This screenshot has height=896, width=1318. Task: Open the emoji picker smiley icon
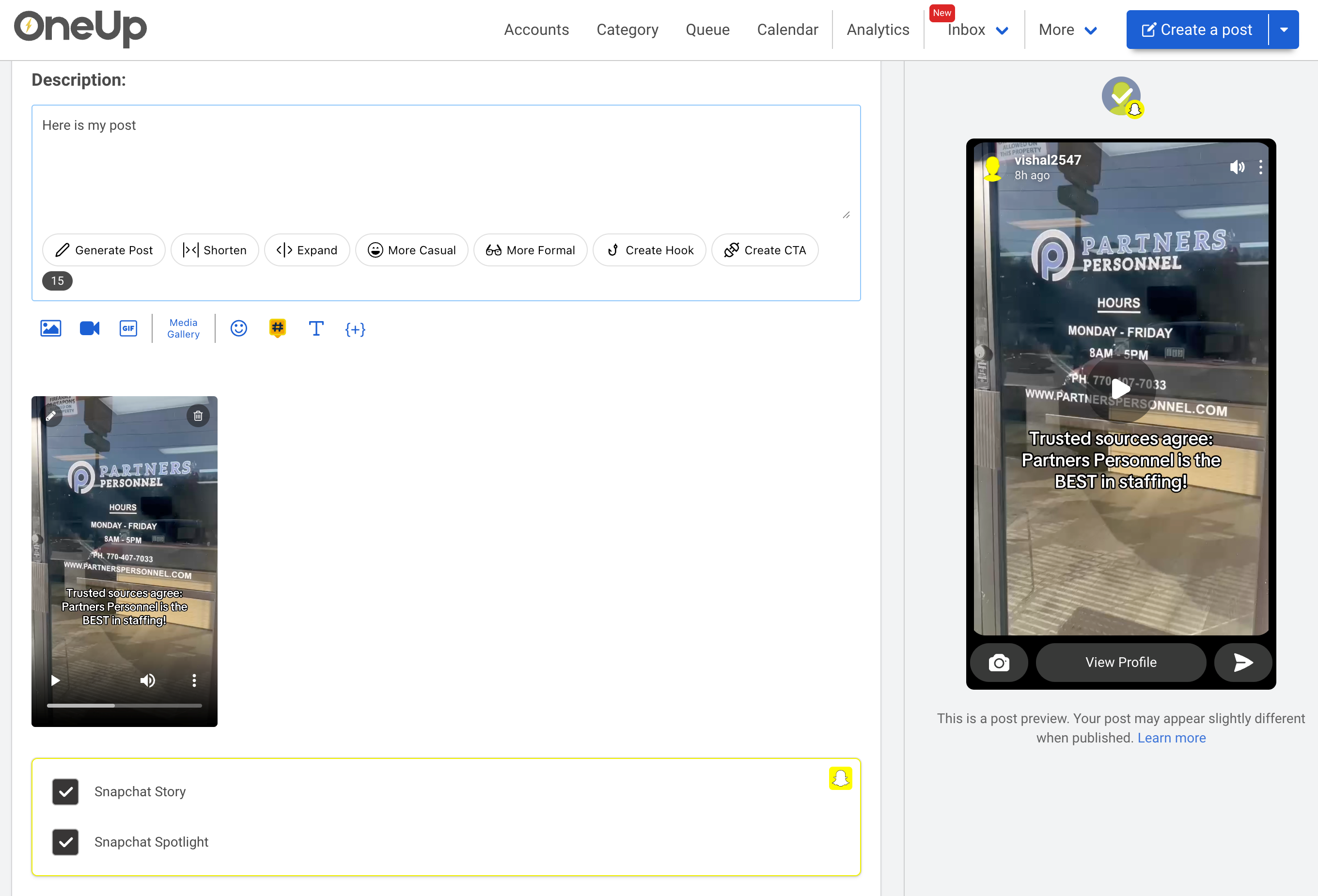239,328
